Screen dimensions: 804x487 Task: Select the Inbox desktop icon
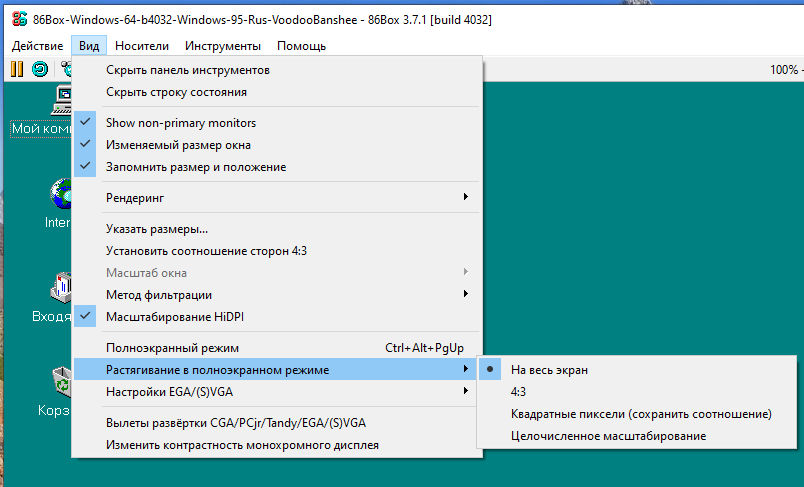point(61,287)
